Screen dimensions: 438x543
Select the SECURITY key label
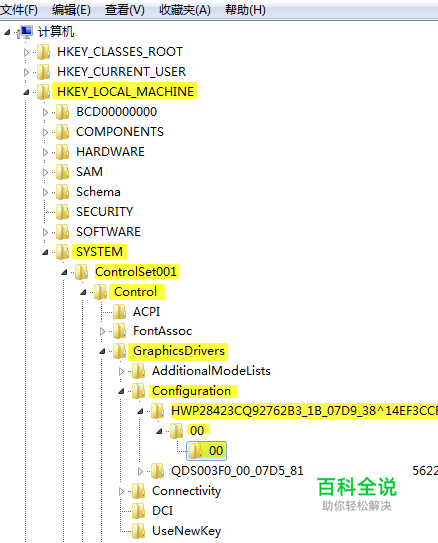(x=105, y=212)
